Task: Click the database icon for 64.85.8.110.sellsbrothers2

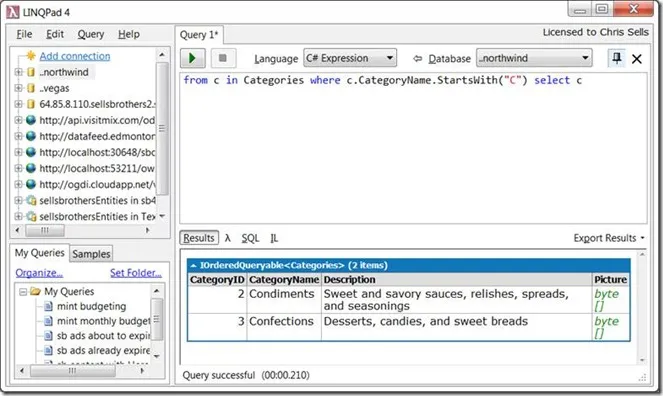Action: tap(31, 104)
